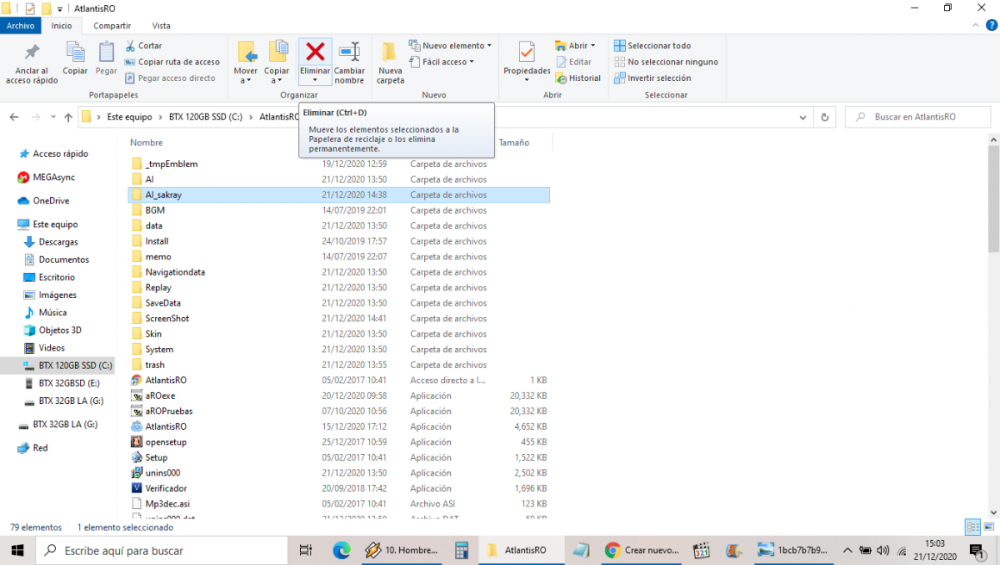This screenshot has height=565, width=1000.
Task: Click the Eliminar red X icon
Action: 315,52
